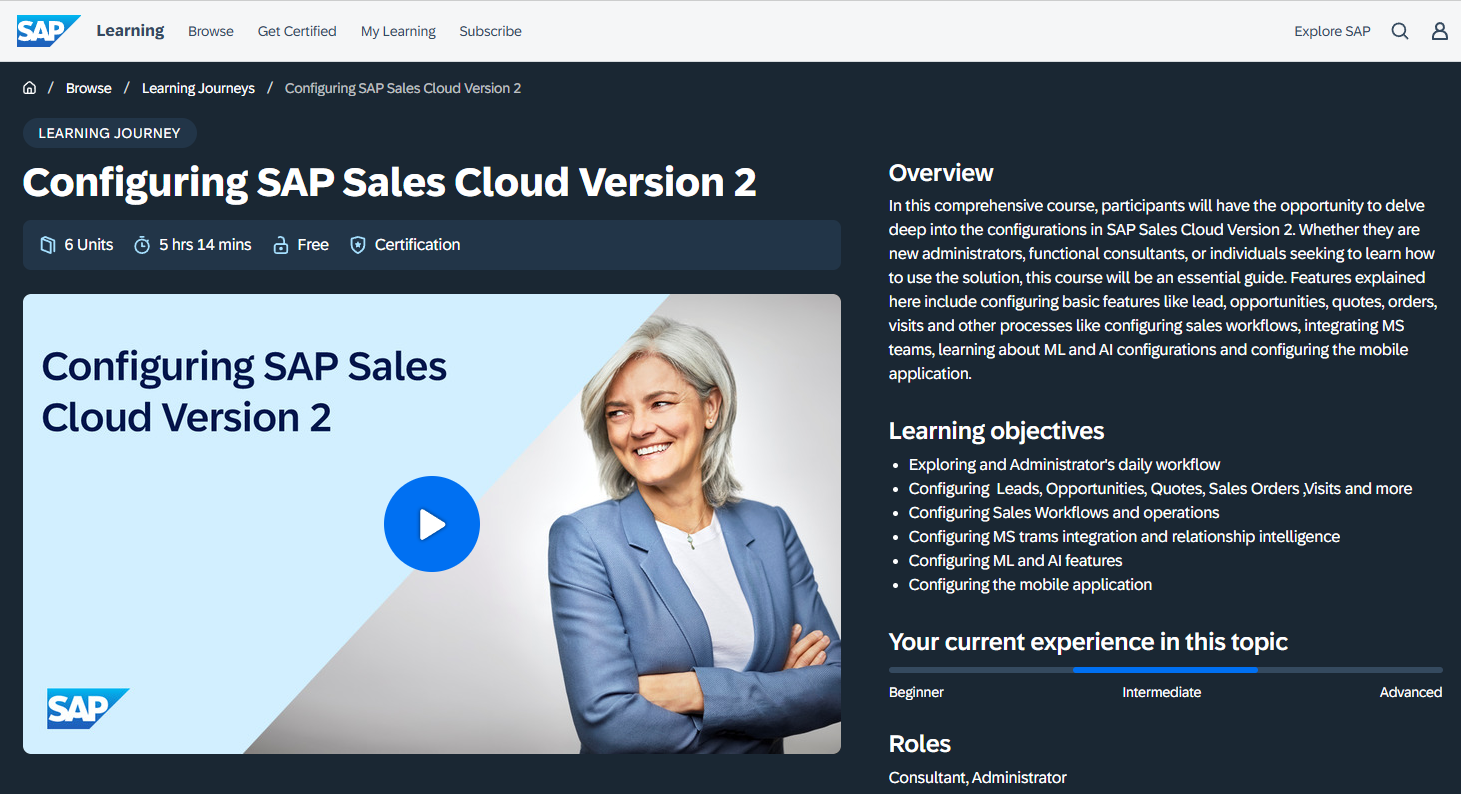Open the Browse menu
This screenshot has width=1461, height=794.
click(x=210, y=31)
